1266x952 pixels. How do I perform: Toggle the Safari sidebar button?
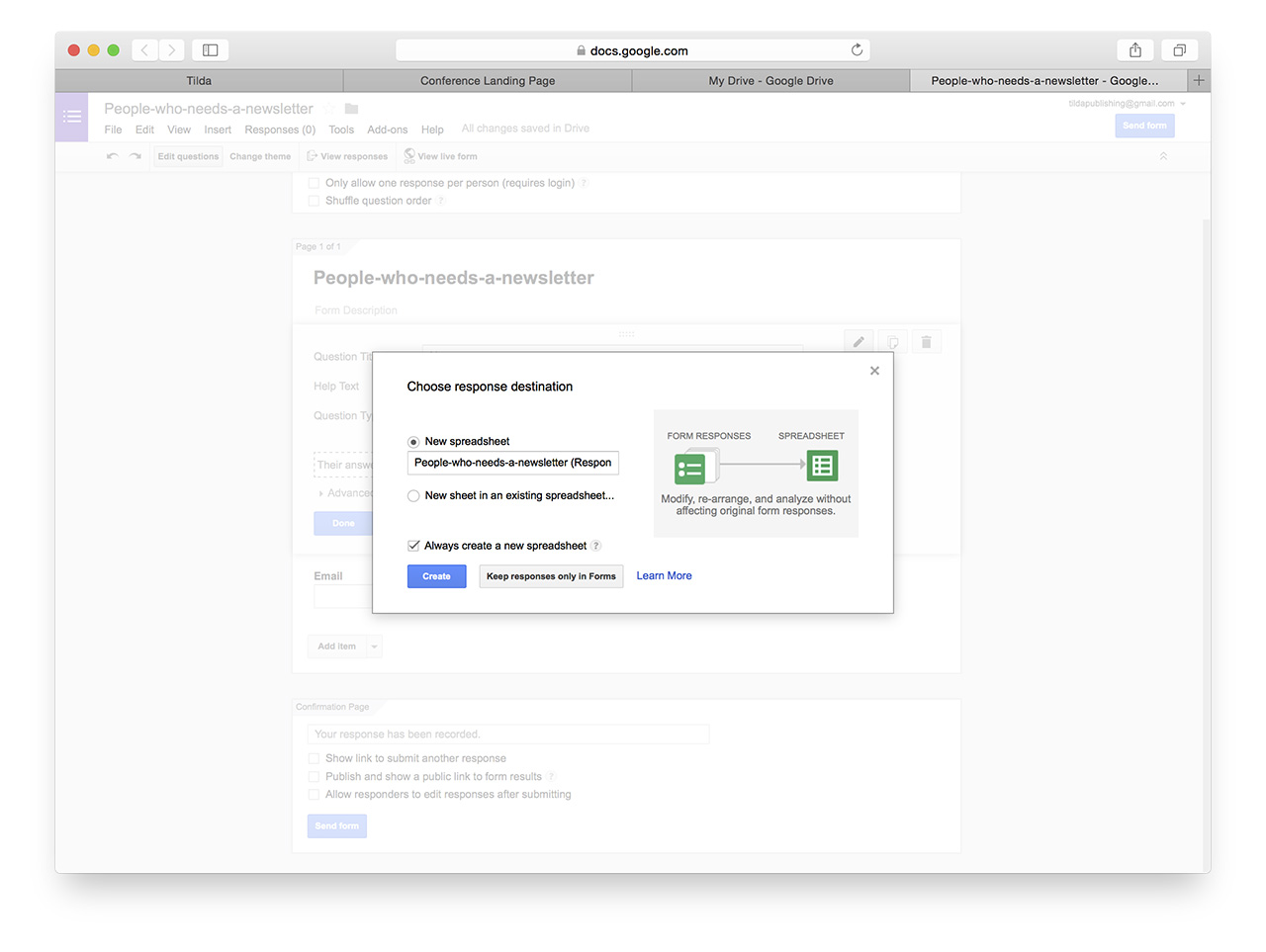pyautogui.click(x=210, y=49)
